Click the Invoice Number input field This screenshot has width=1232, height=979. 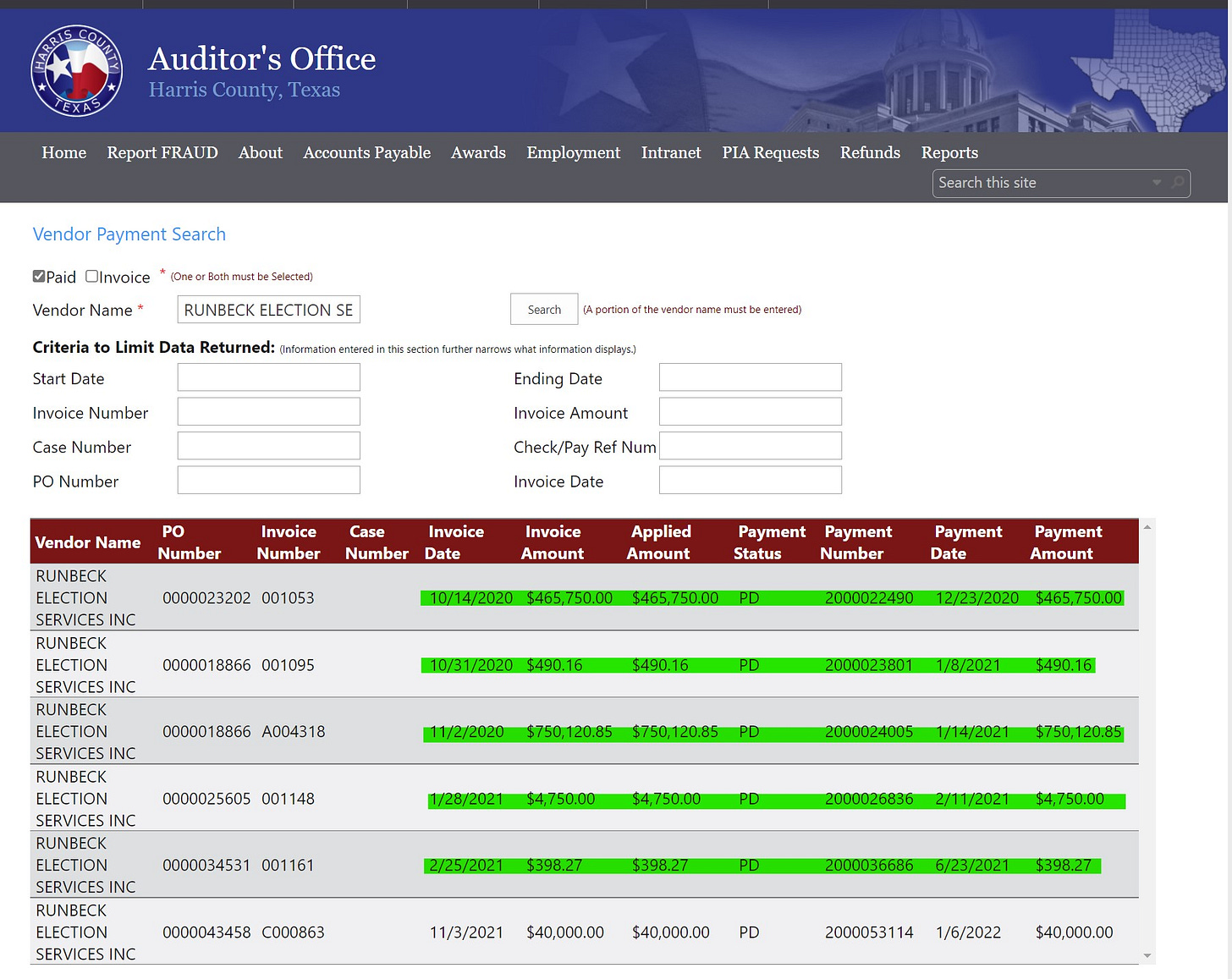[x=269, y=412]
